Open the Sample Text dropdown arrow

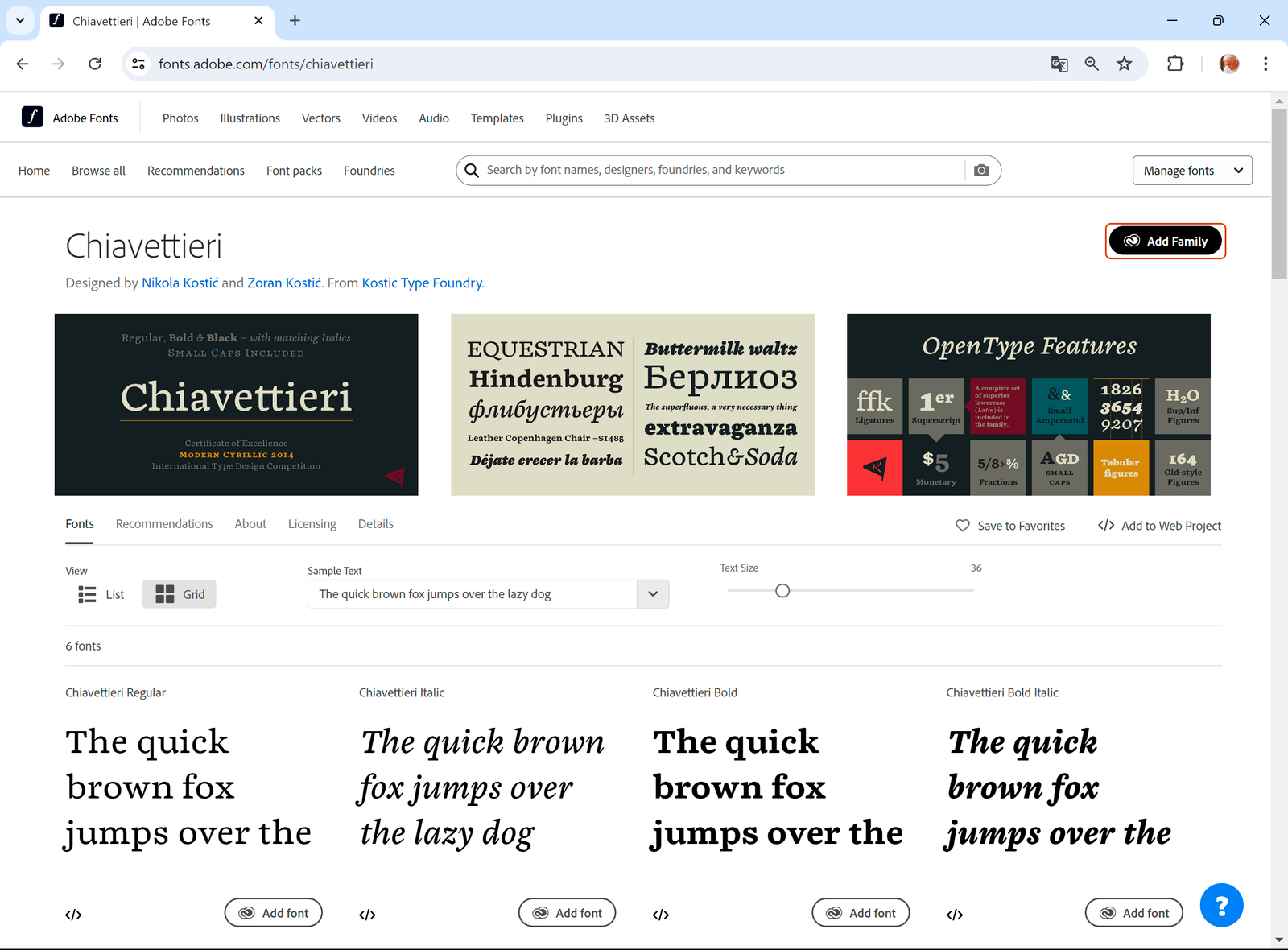[x=653, y=594]
